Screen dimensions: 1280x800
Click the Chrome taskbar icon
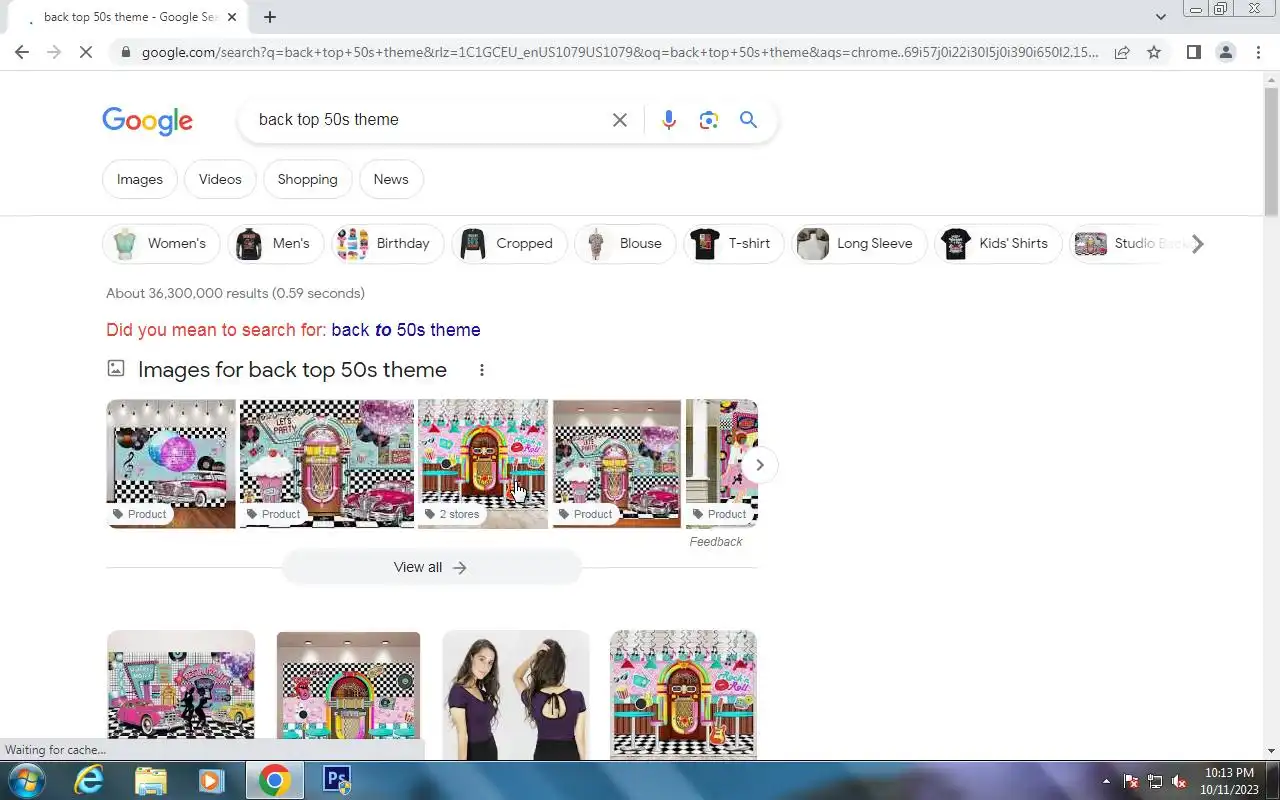tap(275, 780)
